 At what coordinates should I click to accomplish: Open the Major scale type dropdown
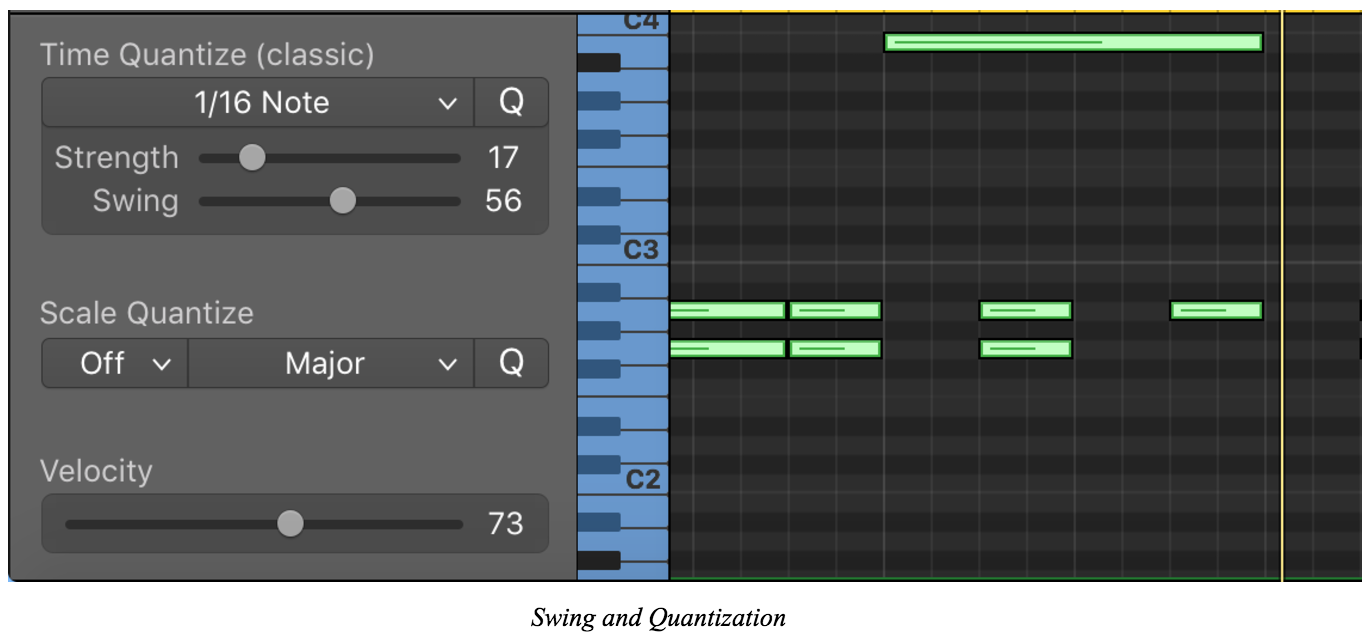(x=331, y=363)
